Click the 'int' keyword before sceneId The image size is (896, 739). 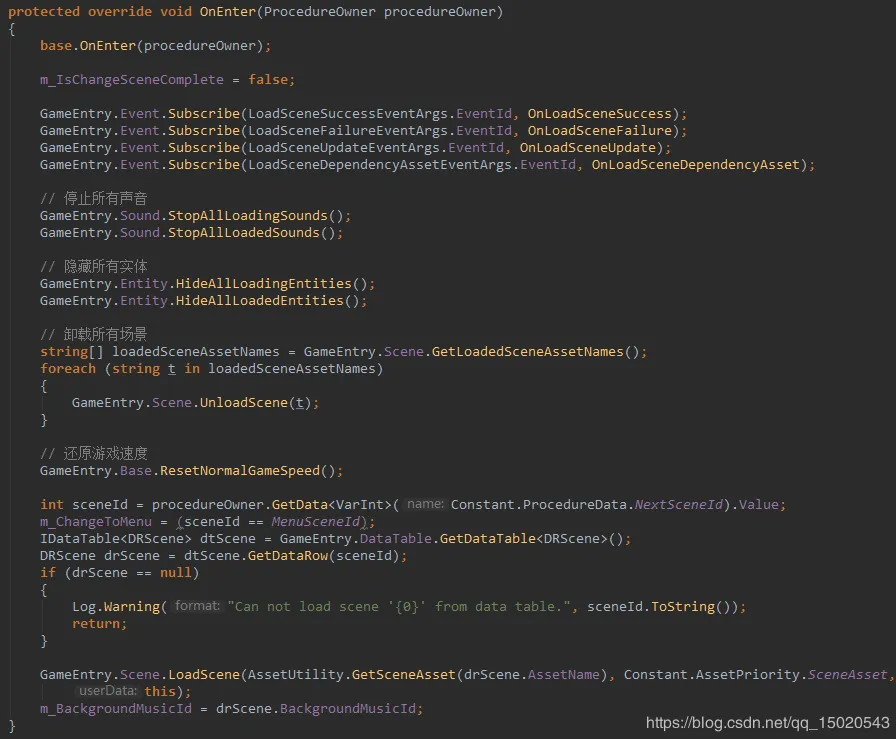[x=52, y=505]
